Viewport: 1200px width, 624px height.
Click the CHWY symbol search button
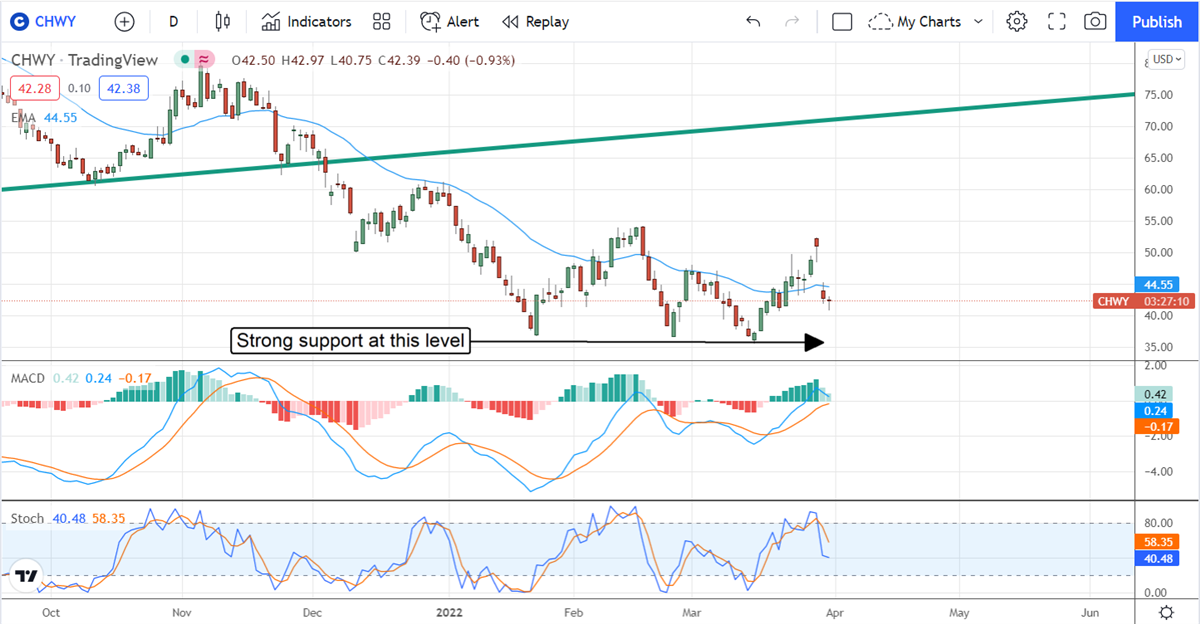(50, 21)
